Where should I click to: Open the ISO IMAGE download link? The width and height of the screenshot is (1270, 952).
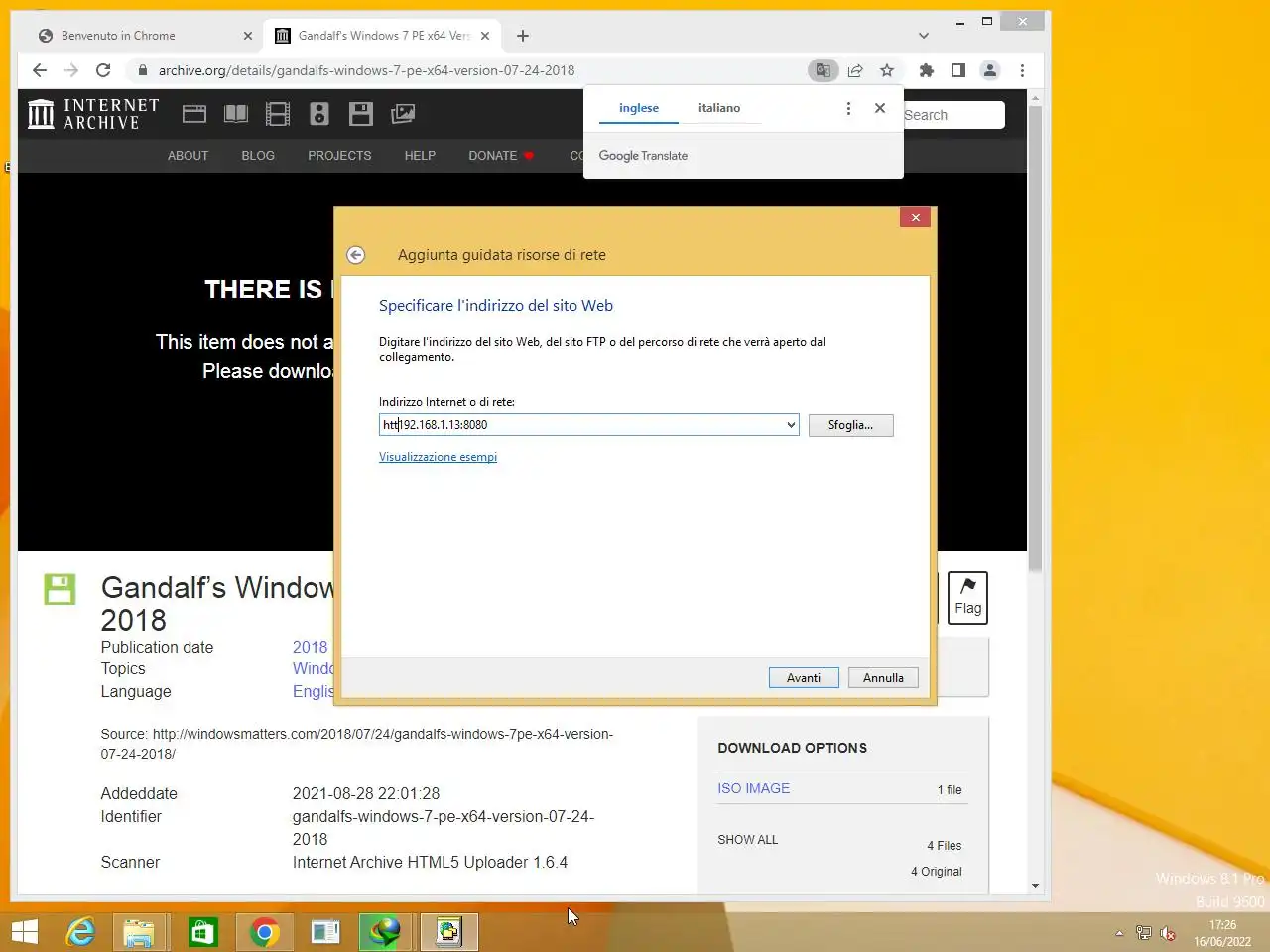754,788
